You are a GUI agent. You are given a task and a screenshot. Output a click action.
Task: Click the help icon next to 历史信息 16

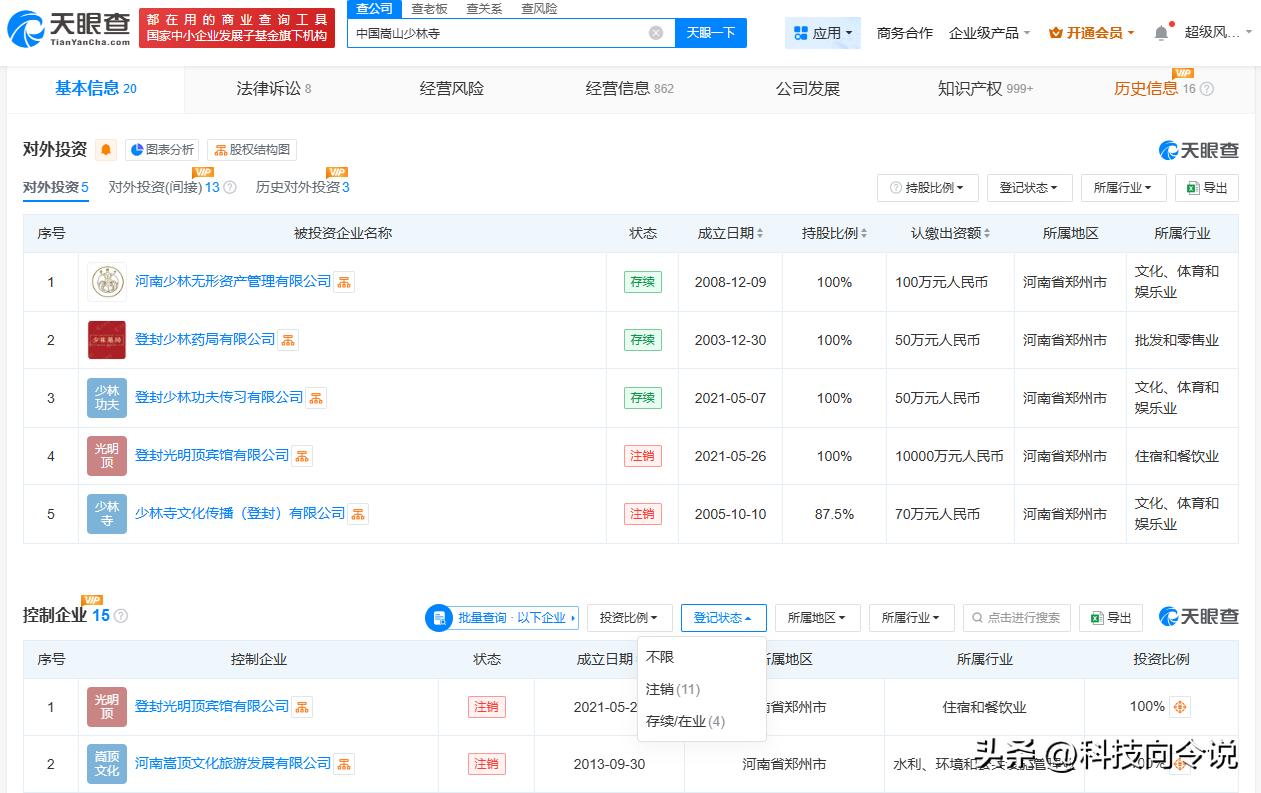(1207, 89)
